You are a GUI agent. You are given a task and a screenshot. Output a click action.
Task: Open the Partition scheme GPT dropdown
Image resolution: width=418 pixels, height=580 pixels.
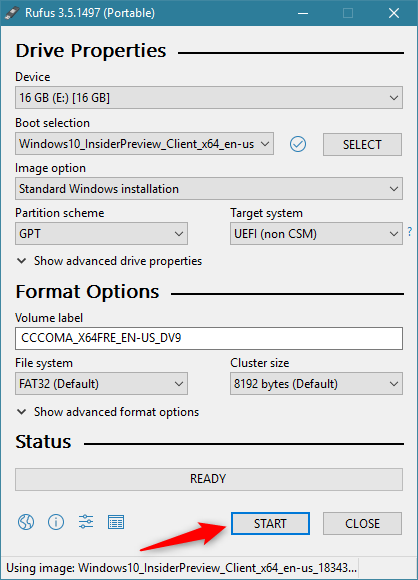101,233
